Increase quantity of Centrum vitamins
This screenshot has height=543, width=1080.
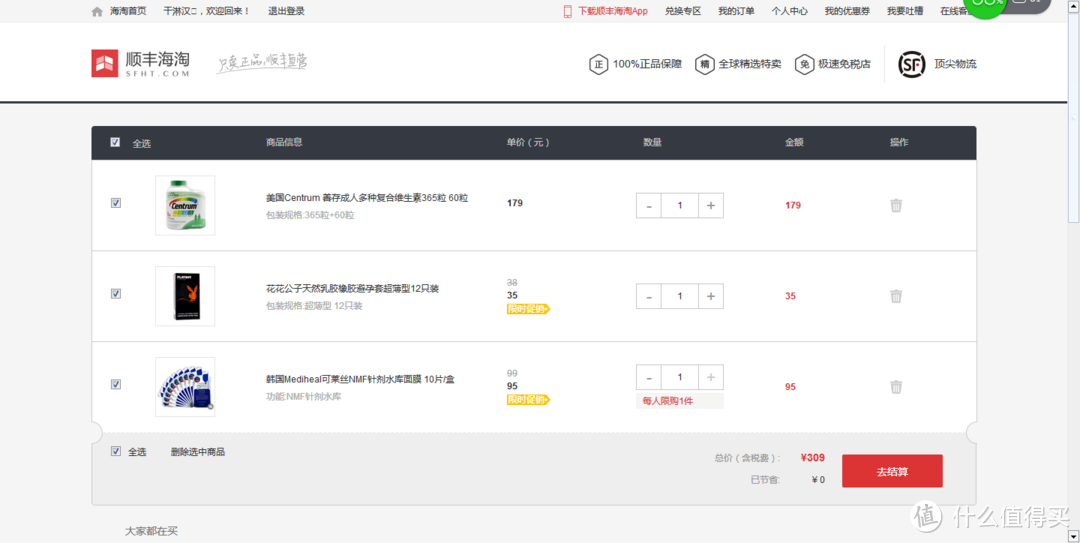[x=711, y=205]
